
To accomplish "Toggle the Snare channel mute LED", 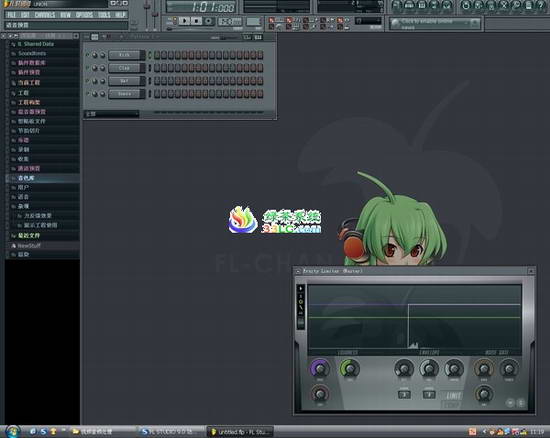I will click(x=87, y=94).
